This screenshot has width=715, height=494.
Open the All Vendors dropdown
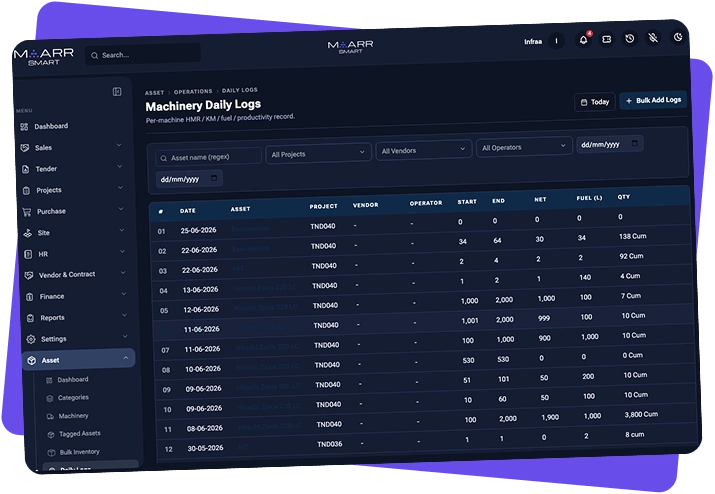pos(424,150)
